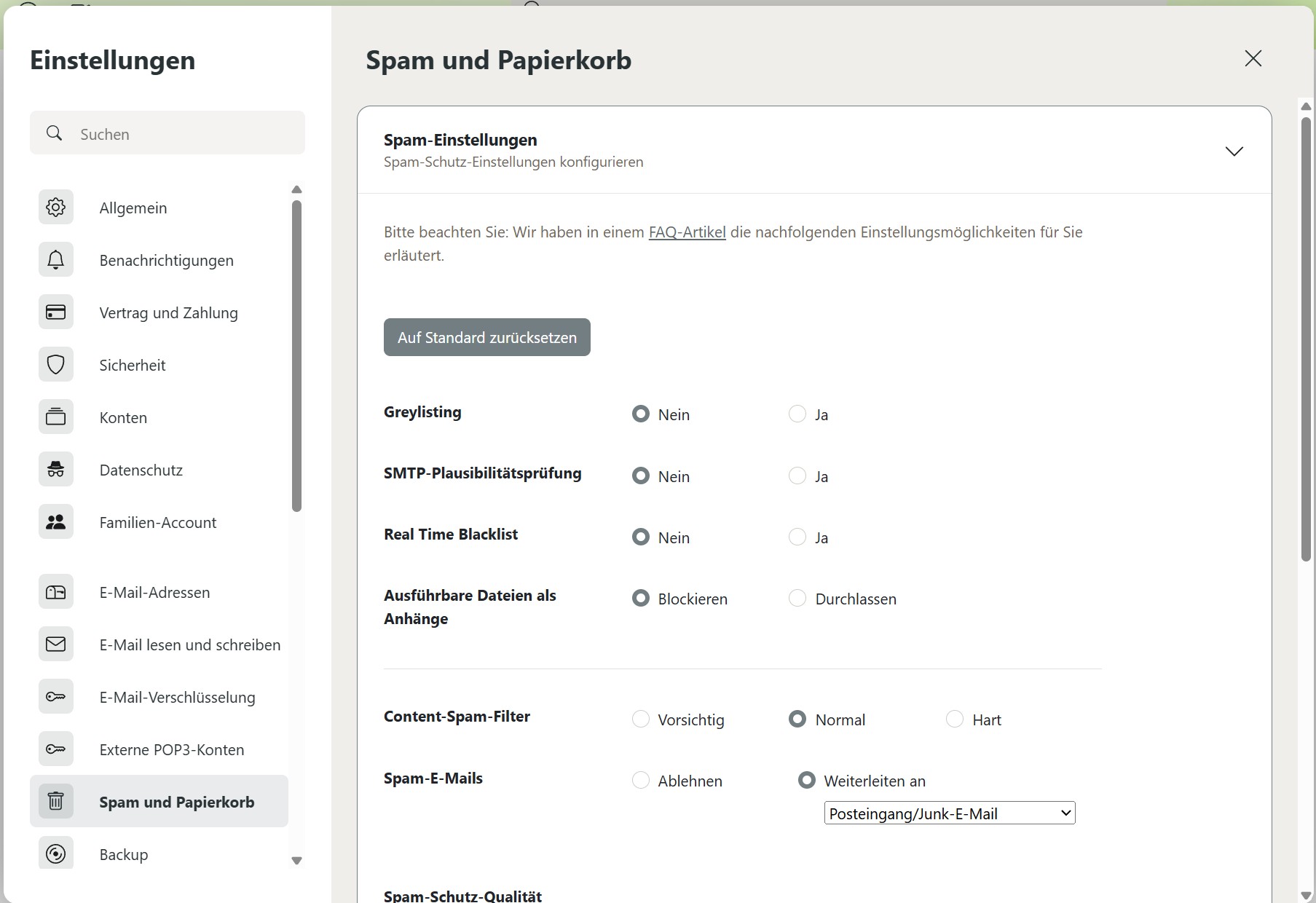
Task: Set Content-Spam-Filter to Hart
Action: coord(954,719)
